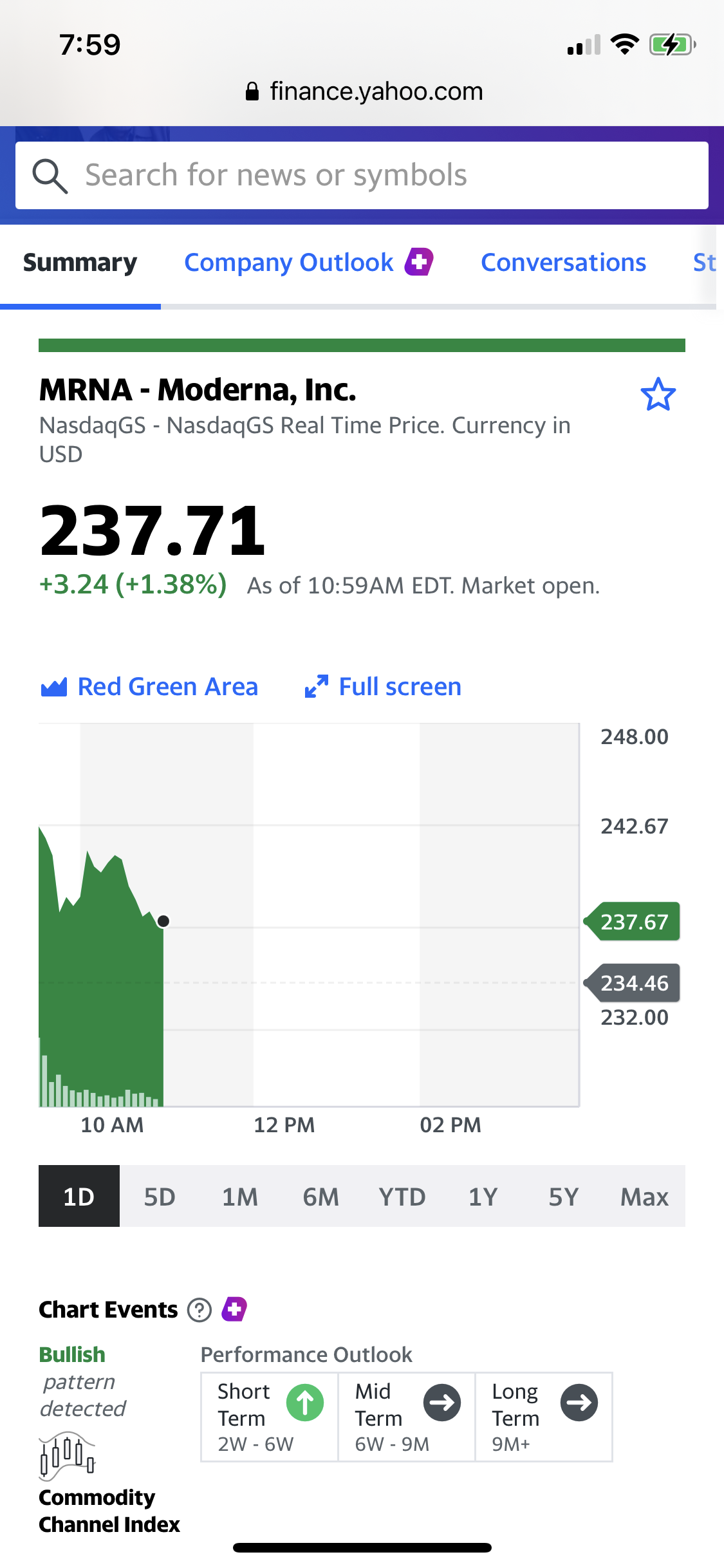Screen dimensions: 724x1568
Task: Select the 1D chart range
Action: coord(79,1196)
